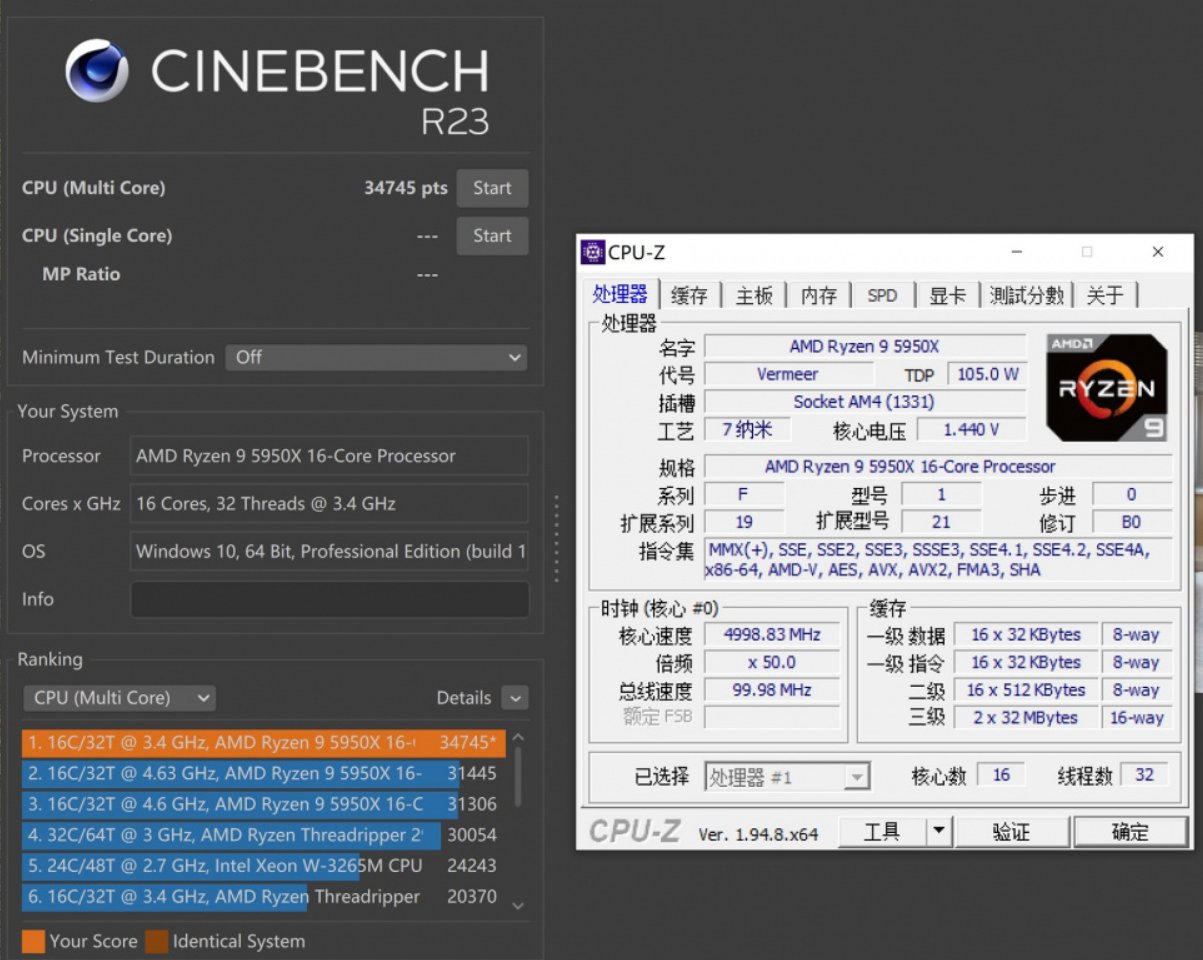Screen dimensions: 1203x960
Task: Switch to the 缓存 tab in CPU-Z
Action: coord(689,296)
